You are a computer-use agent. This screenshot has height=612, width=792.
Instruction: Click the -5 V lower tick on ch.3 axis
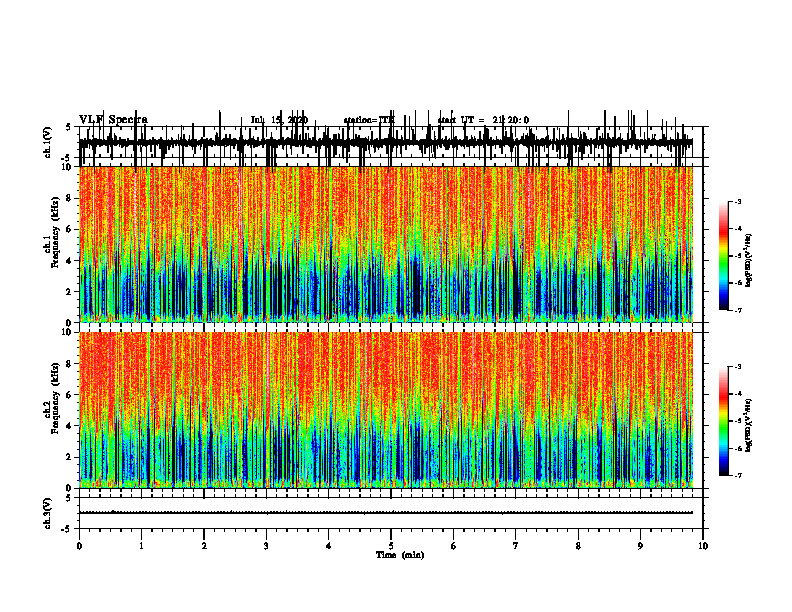pos(67,529)
